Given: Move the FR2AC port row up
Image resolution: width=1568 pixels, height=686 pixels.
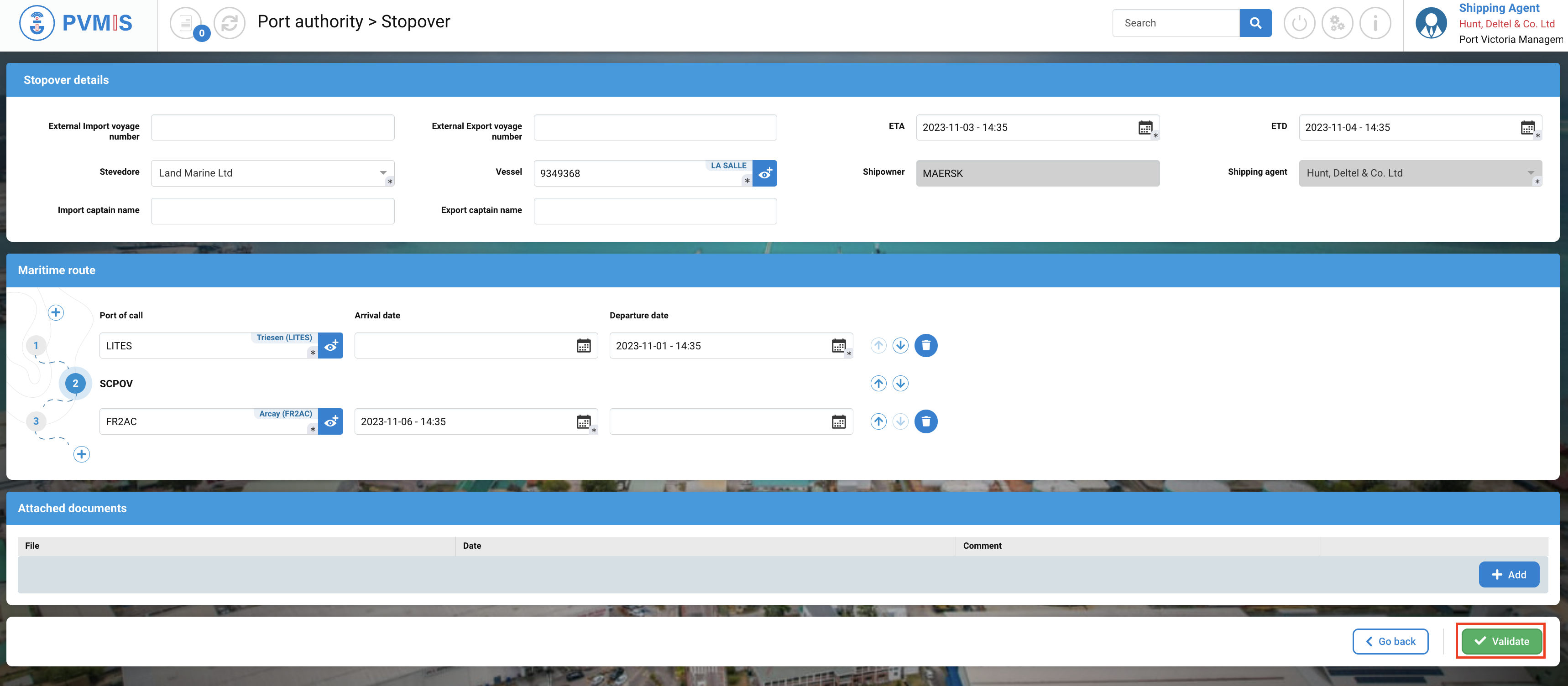Looking at the screenshot, I should [x=878, y=421].
